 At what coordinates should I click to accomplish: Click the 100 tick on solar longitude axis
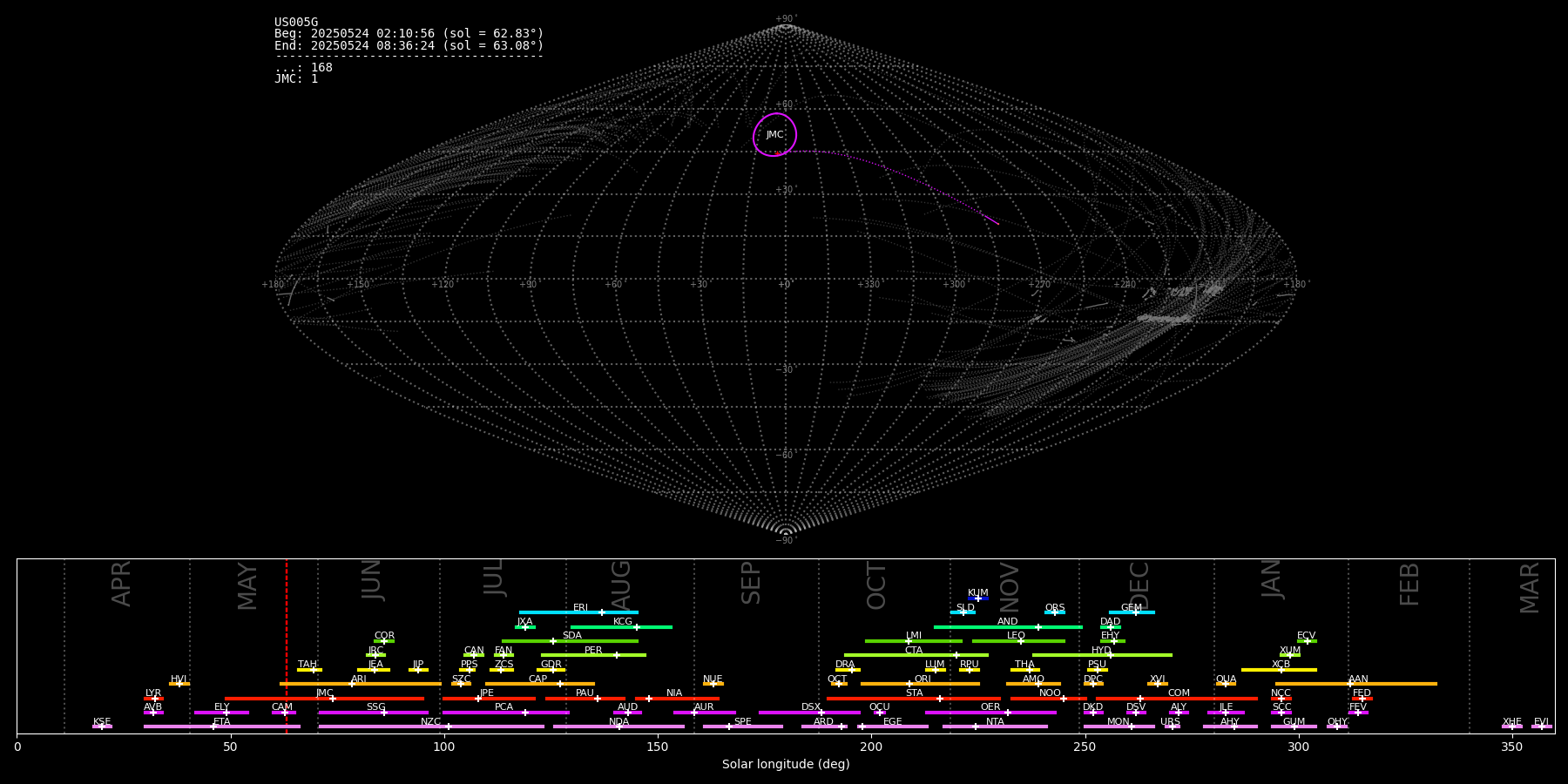coord(444,747)
